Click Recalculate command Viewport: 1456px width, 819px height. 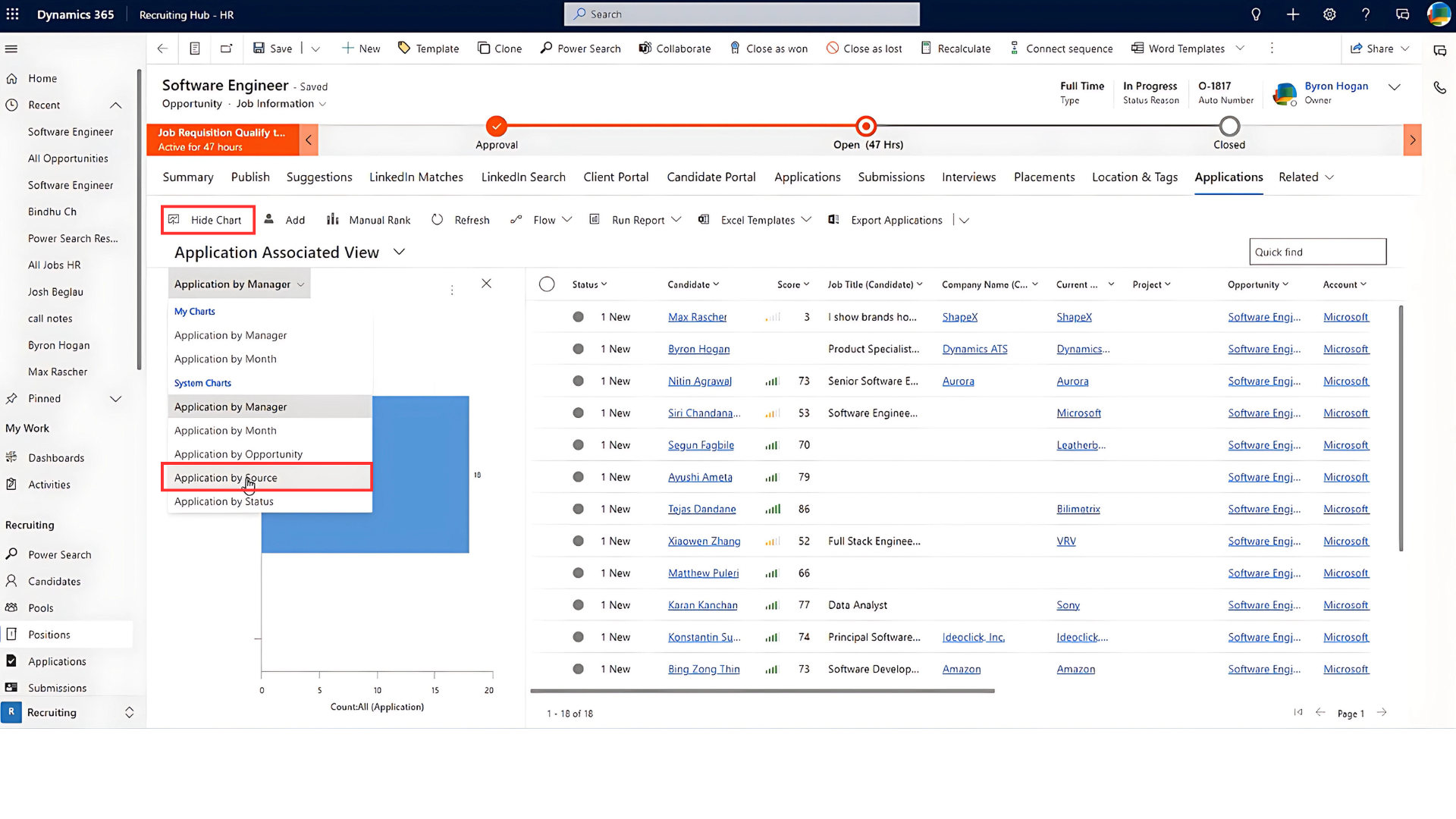tap(955, 49)
